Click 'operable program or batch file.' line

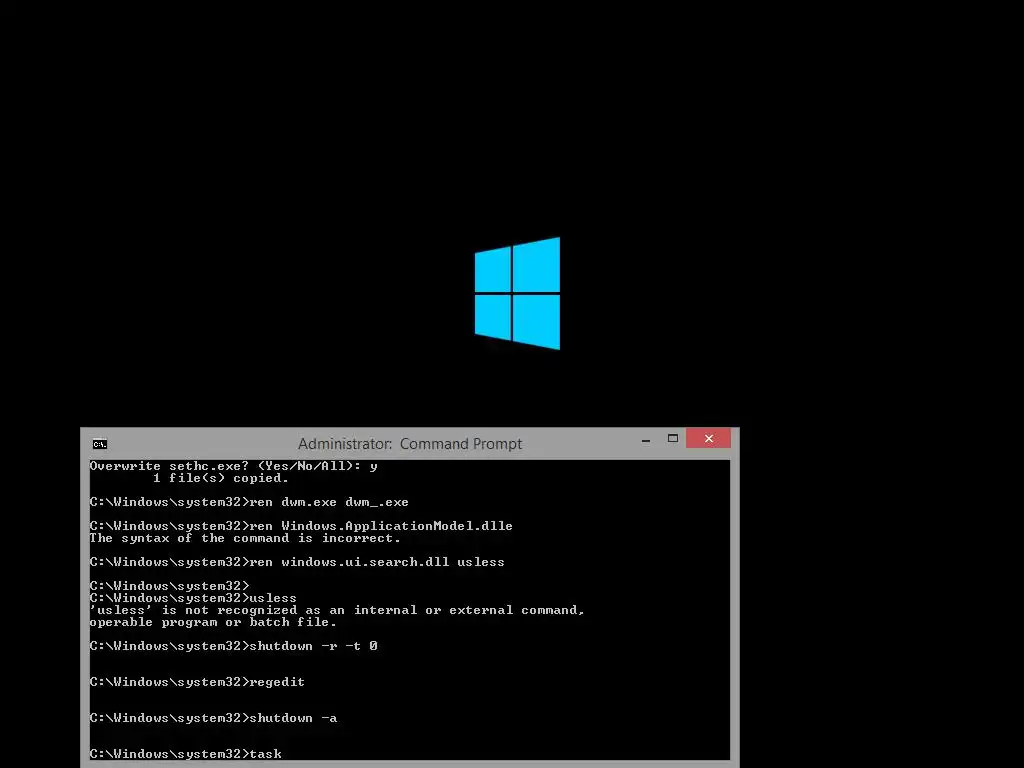click(213, 622)
